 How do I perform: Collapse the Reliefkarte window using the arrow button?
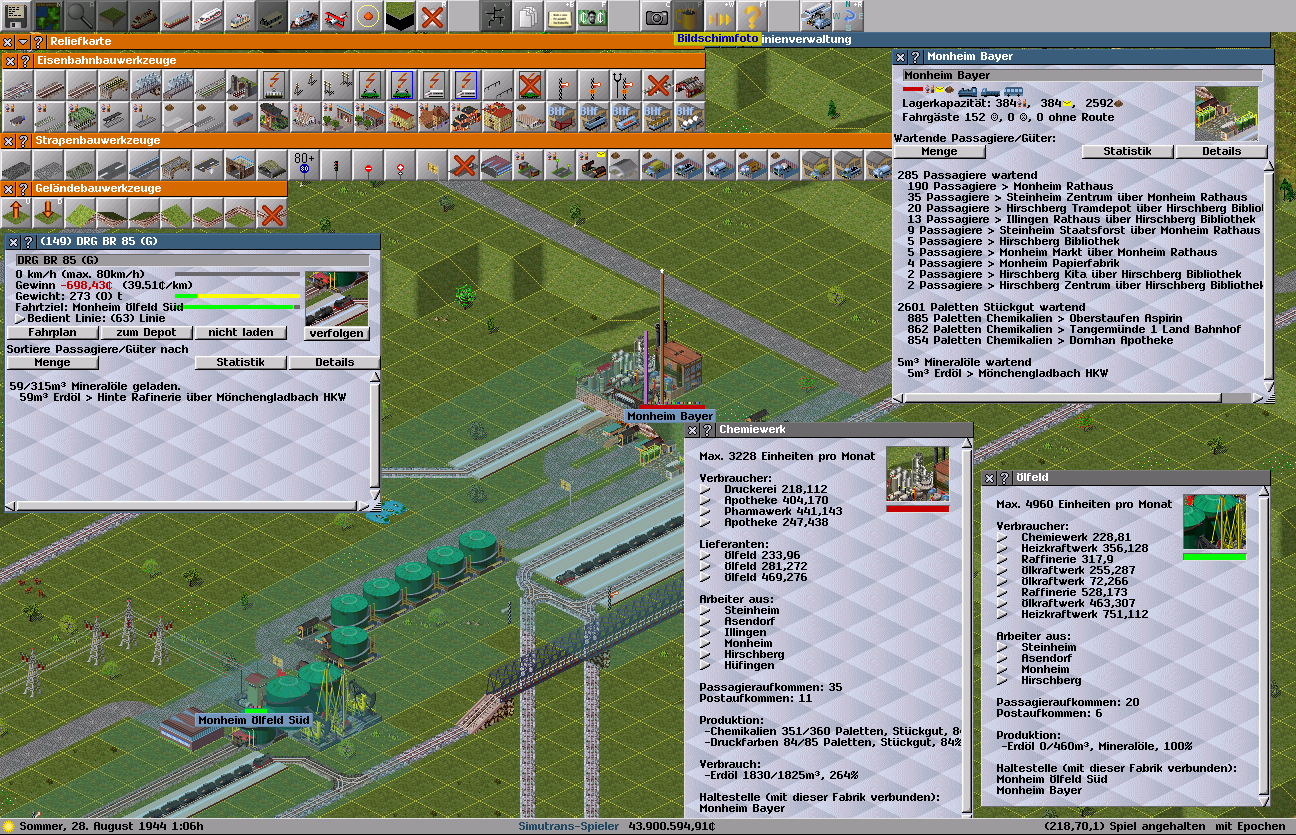(22, 42)
